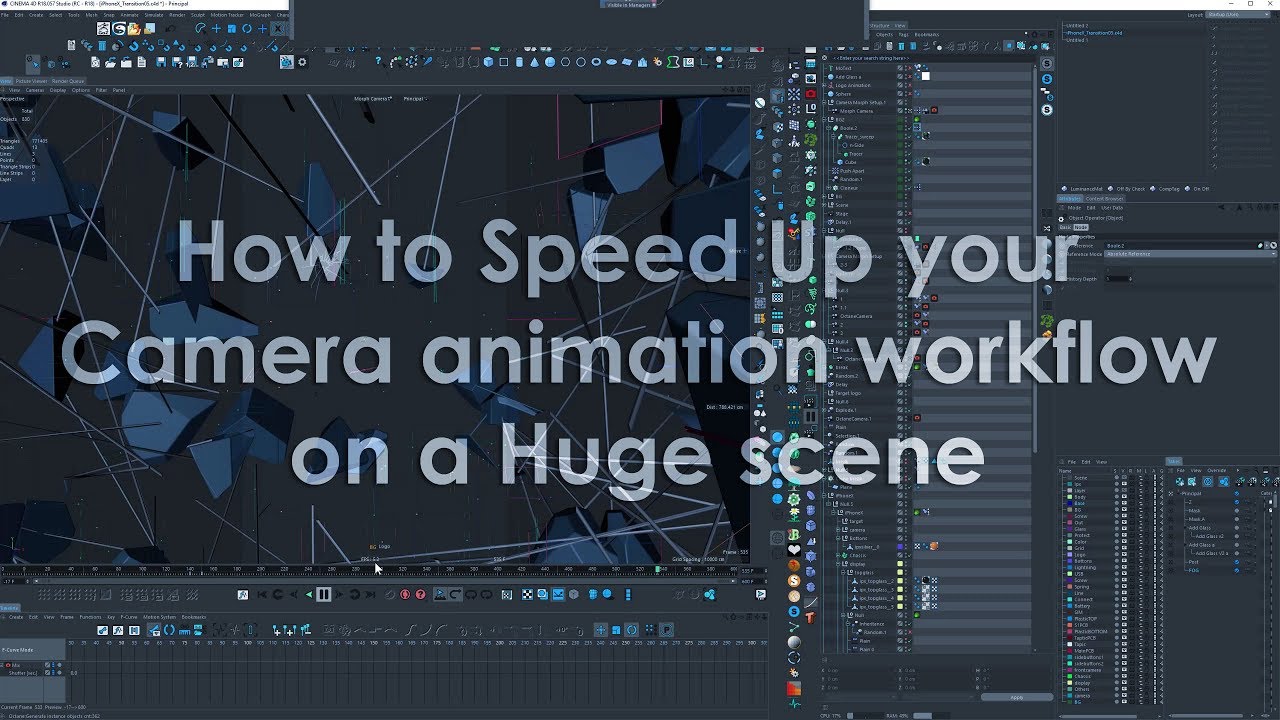Click the green playhead on timeline ruler

point(657,569)
